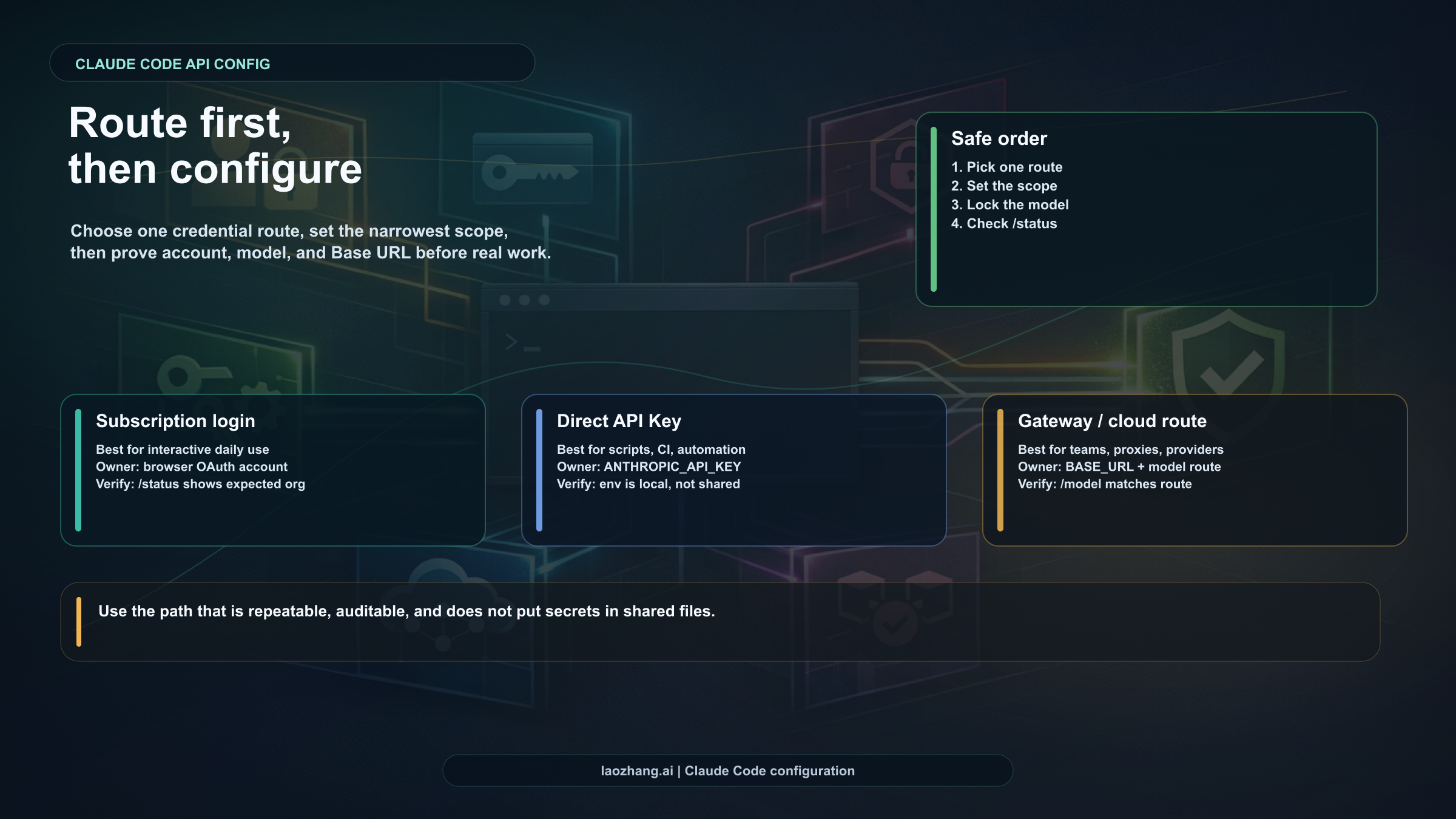Image resolution: width=1456 pixels, height=819 pixels.
Task: Open the Gateway / cloud route card
Action: pyautogui.click(x=1112, y=421)
